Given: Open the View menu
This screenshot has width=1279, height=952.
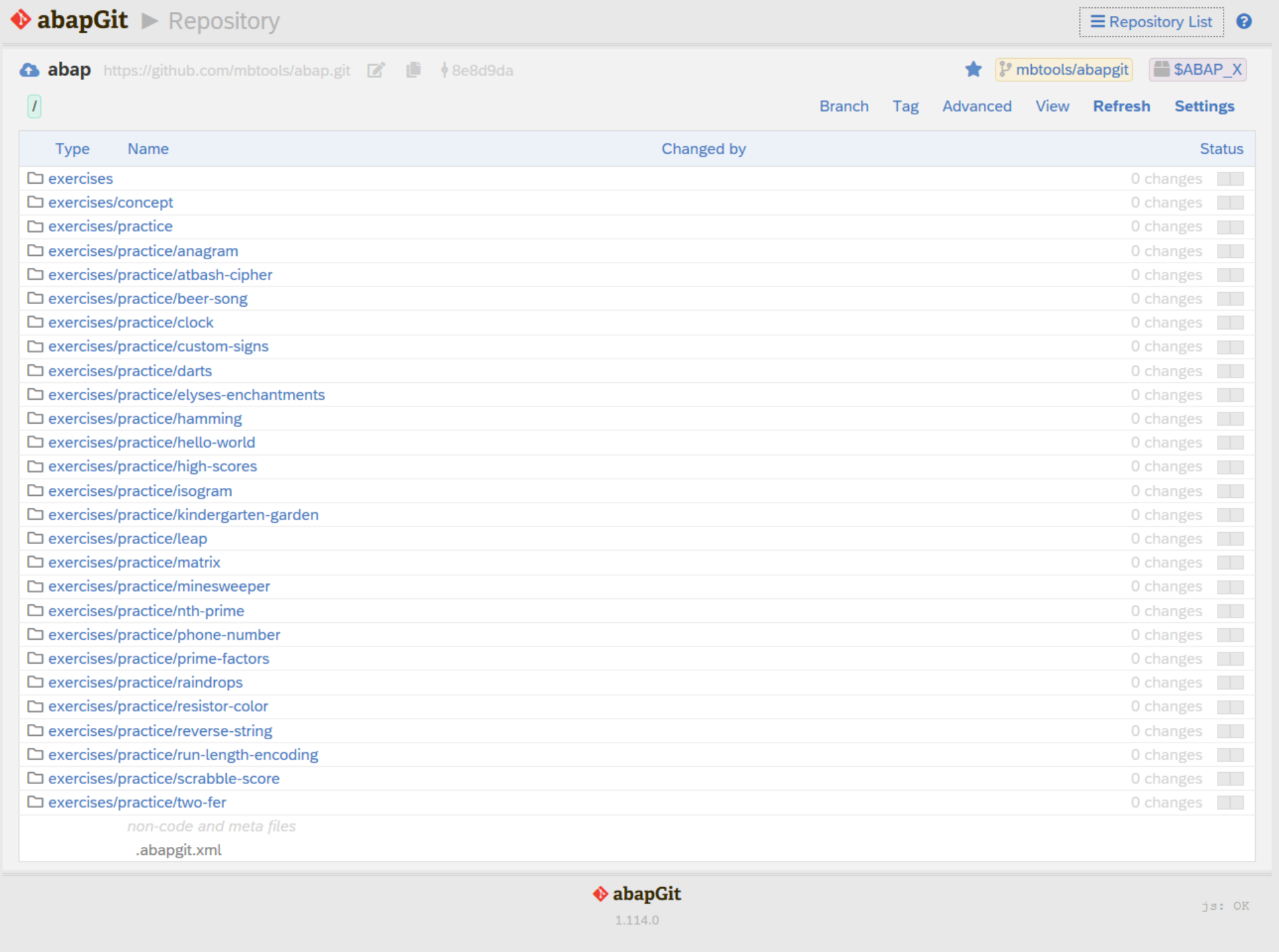Looking at the screenshot, I should [1052, 106].
